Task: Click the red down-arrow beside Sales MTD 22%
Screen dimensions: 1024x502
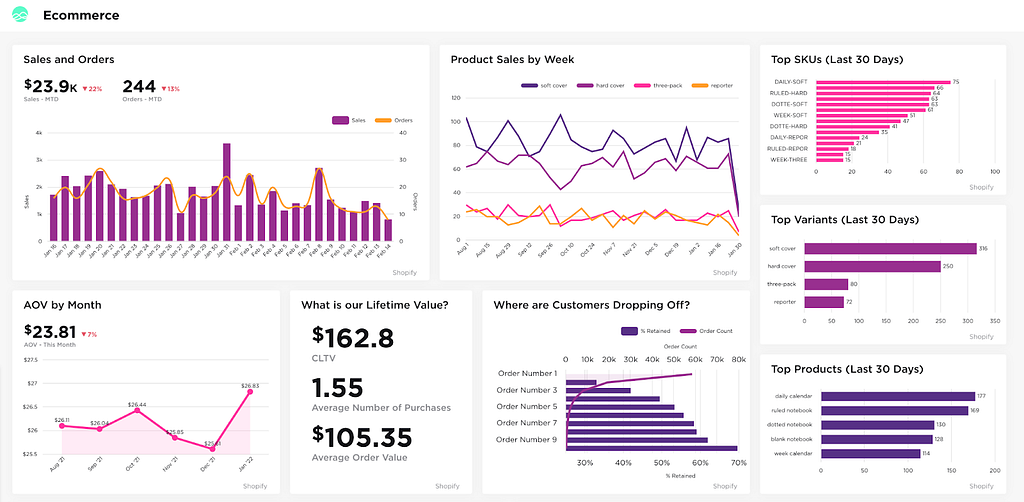Action: point(86,89)
